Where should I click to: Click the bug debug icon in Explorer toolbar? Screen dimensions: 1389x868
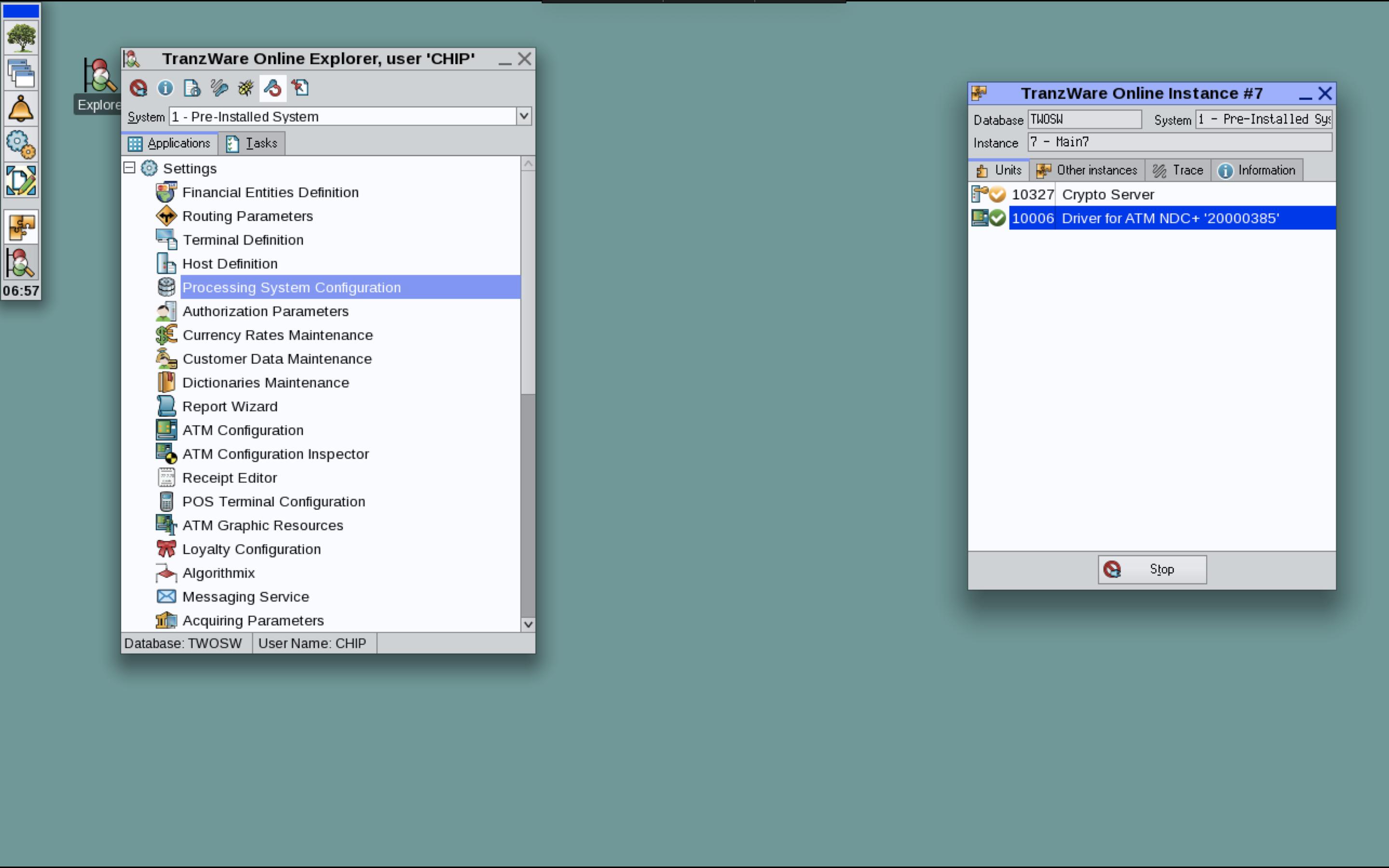(x=245, y=88)
